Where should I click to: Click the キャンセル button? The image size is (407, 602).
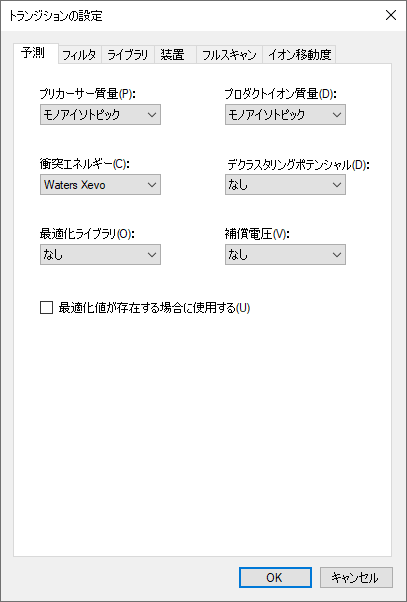356,577
